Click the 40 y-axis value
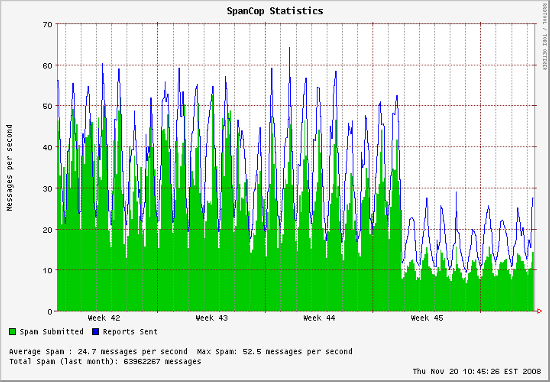The height and width of the screenshot is (382, 550). tap(48, 147)
